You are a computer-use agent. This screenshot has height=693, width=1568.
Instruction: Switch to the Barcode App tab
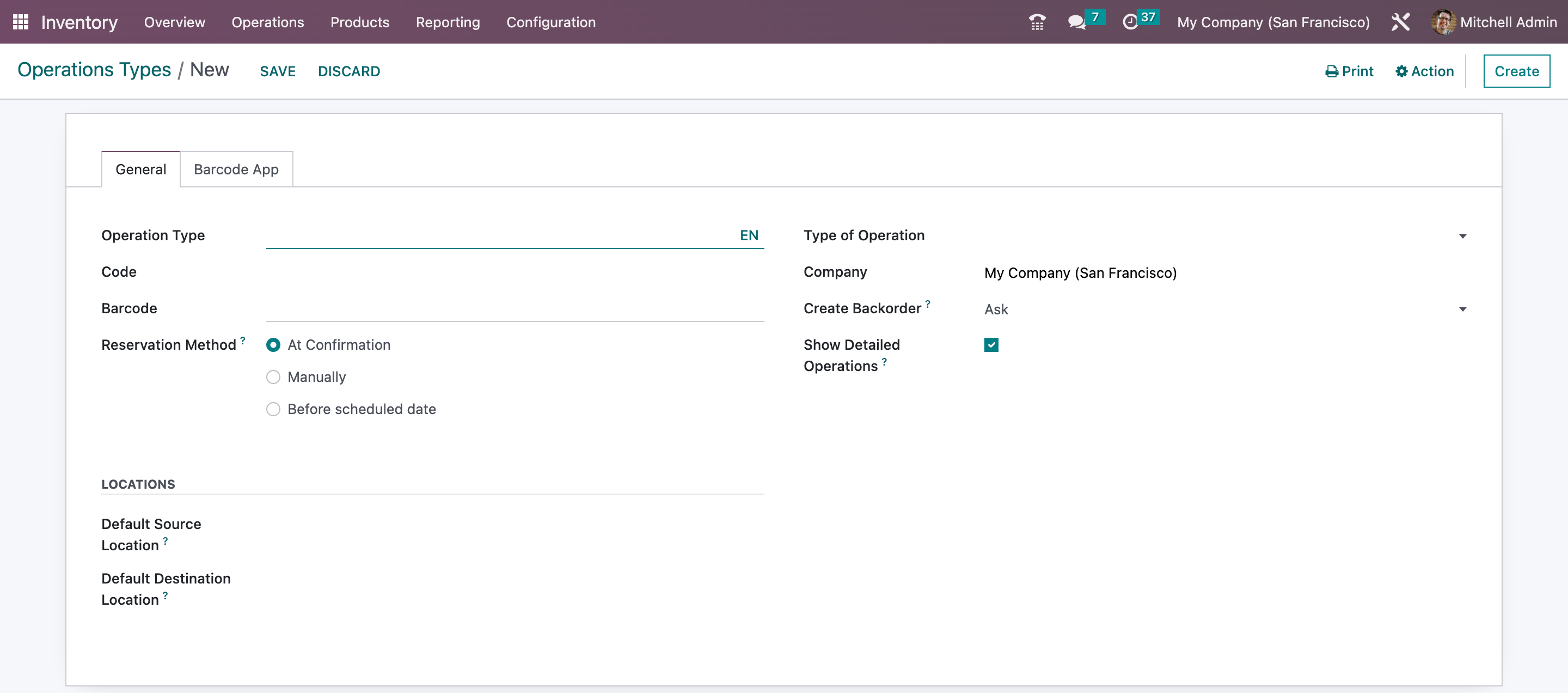(236, 169)
